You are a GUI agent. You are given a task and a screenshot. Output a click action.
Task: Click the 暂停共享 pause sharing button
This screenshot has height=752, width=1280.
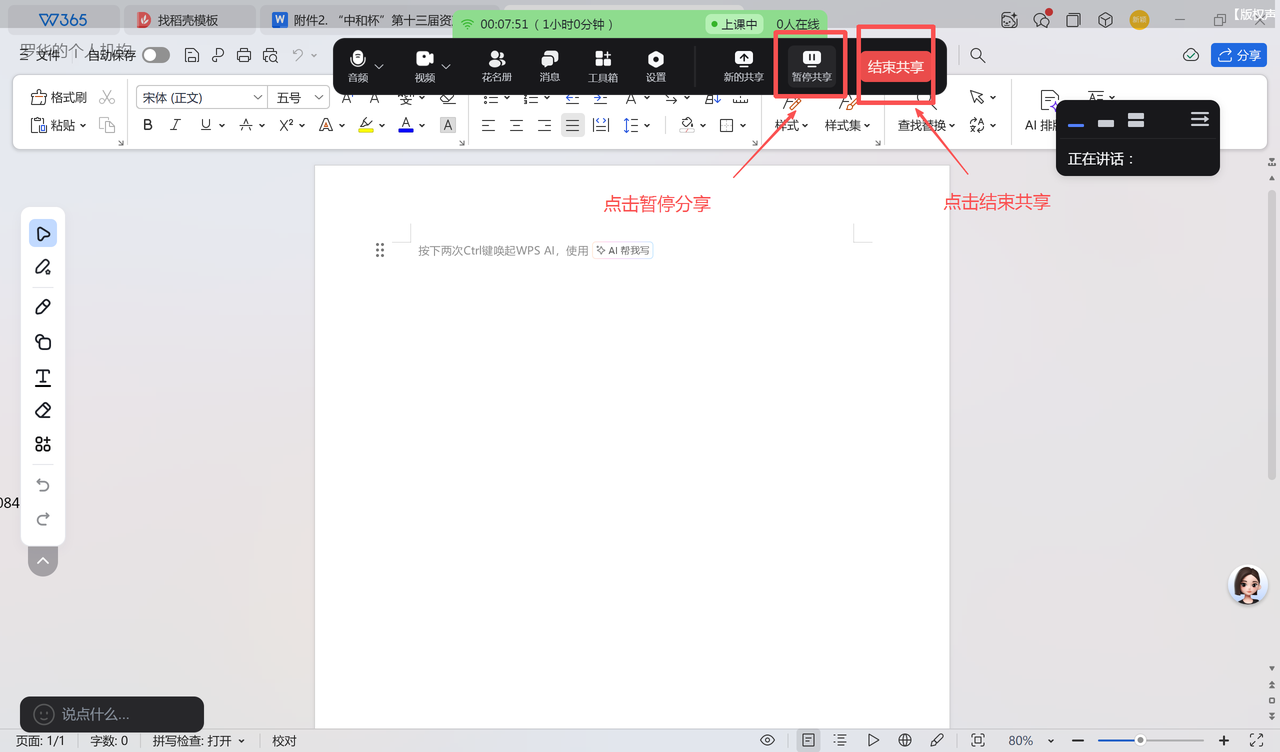[811, 66]
